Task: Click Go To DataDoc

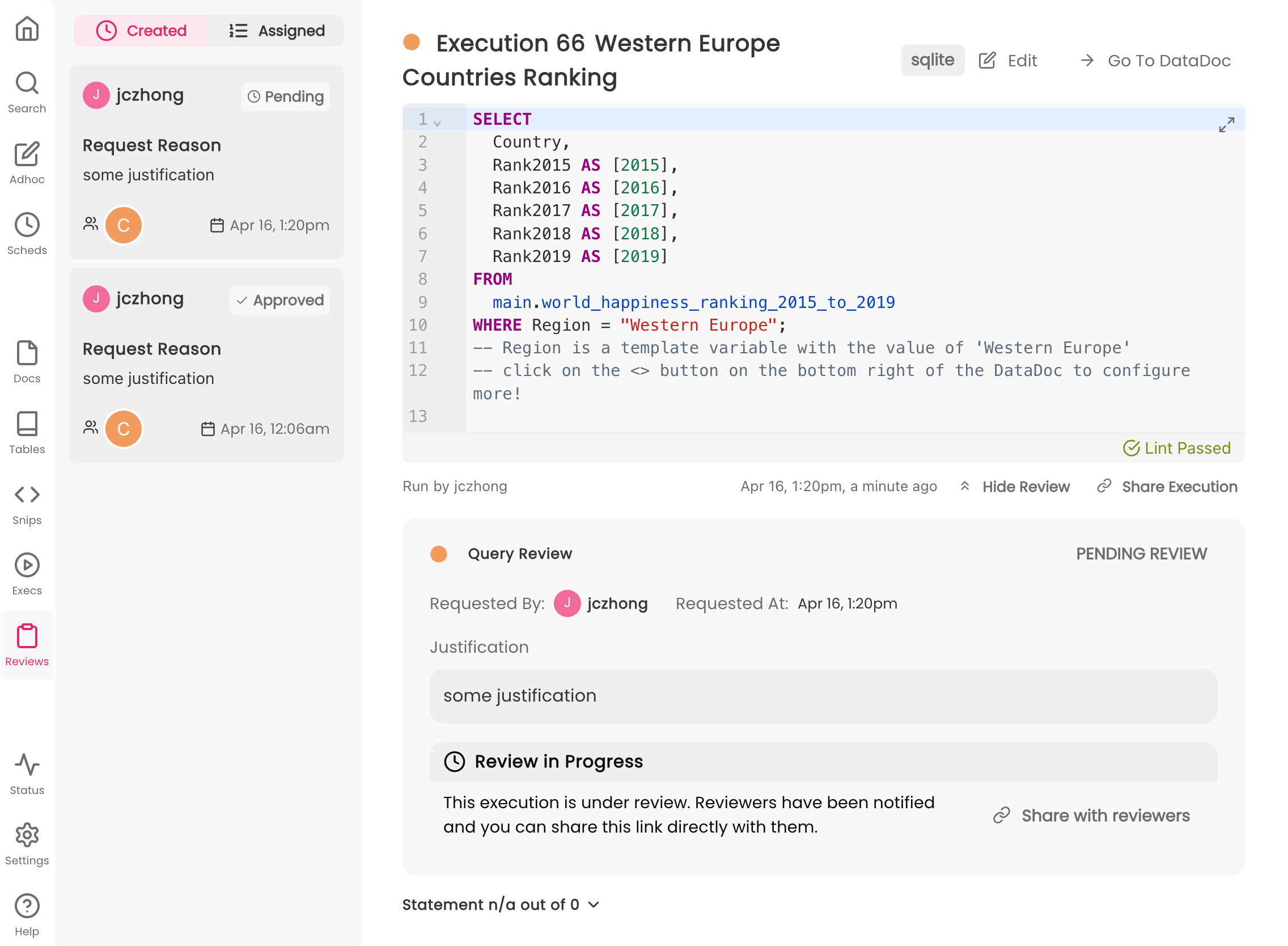Action: [x=1155, y=60]
